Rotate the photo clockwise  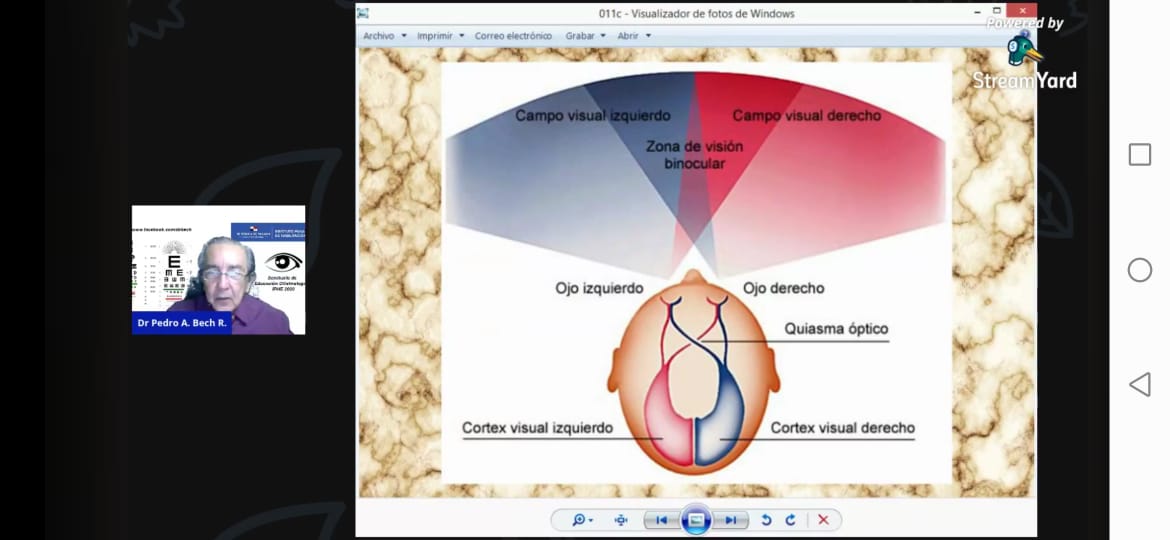(791, 520)
